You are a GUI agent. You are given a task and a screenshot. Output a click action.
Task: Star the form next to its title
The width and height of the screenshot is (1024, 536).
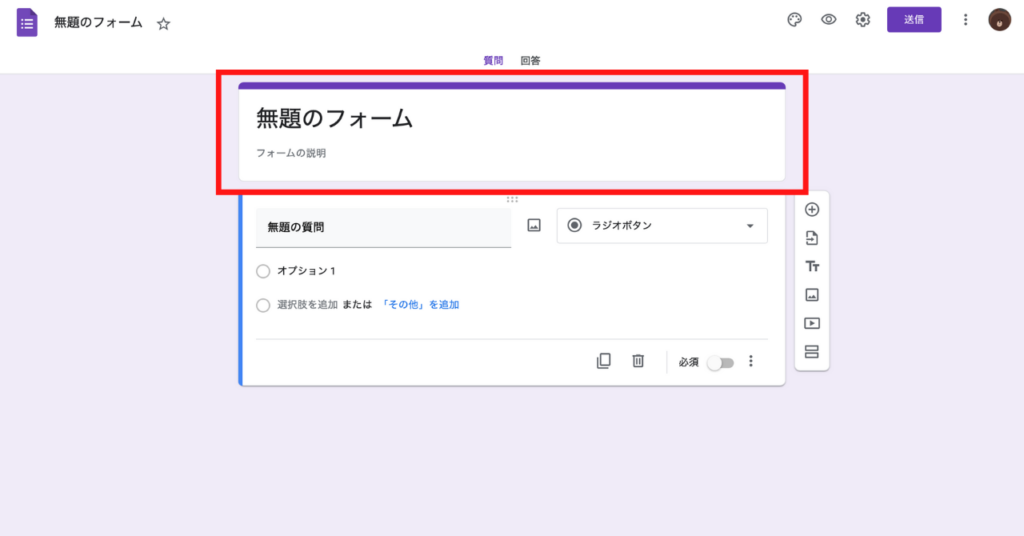click(164, 24)
